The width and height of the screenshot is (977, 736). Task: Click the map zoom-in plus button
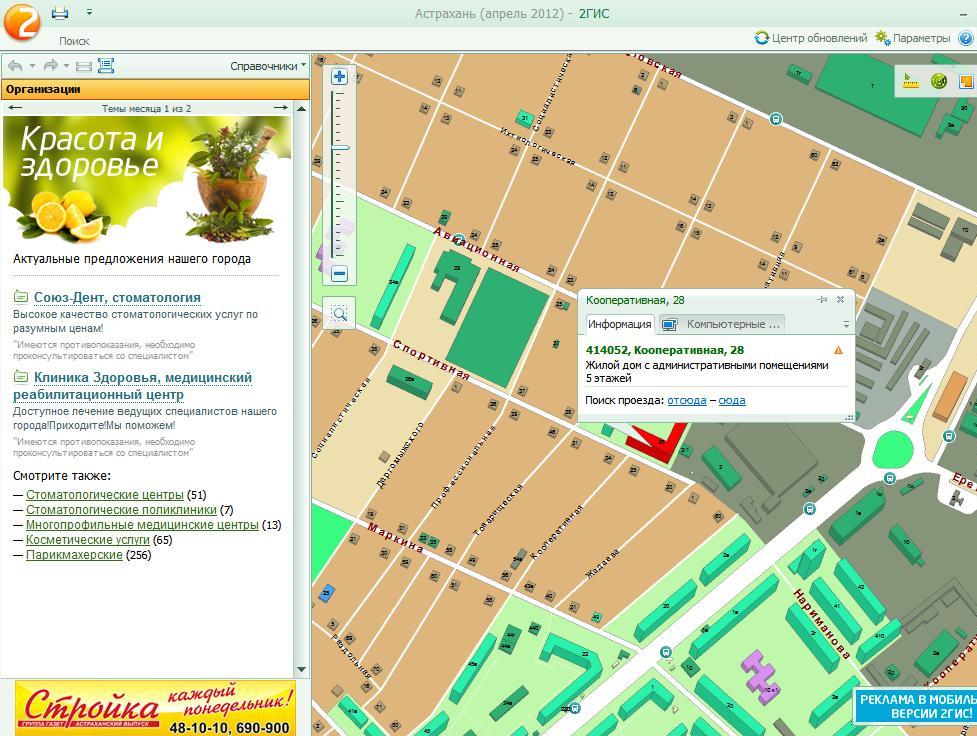[339, 77]
